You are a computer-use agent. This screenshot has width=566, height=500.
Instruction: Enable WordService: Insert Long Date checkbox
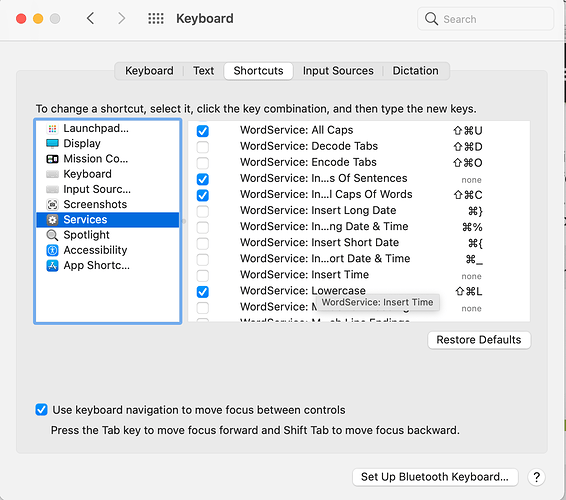click(x=203, y=211)
